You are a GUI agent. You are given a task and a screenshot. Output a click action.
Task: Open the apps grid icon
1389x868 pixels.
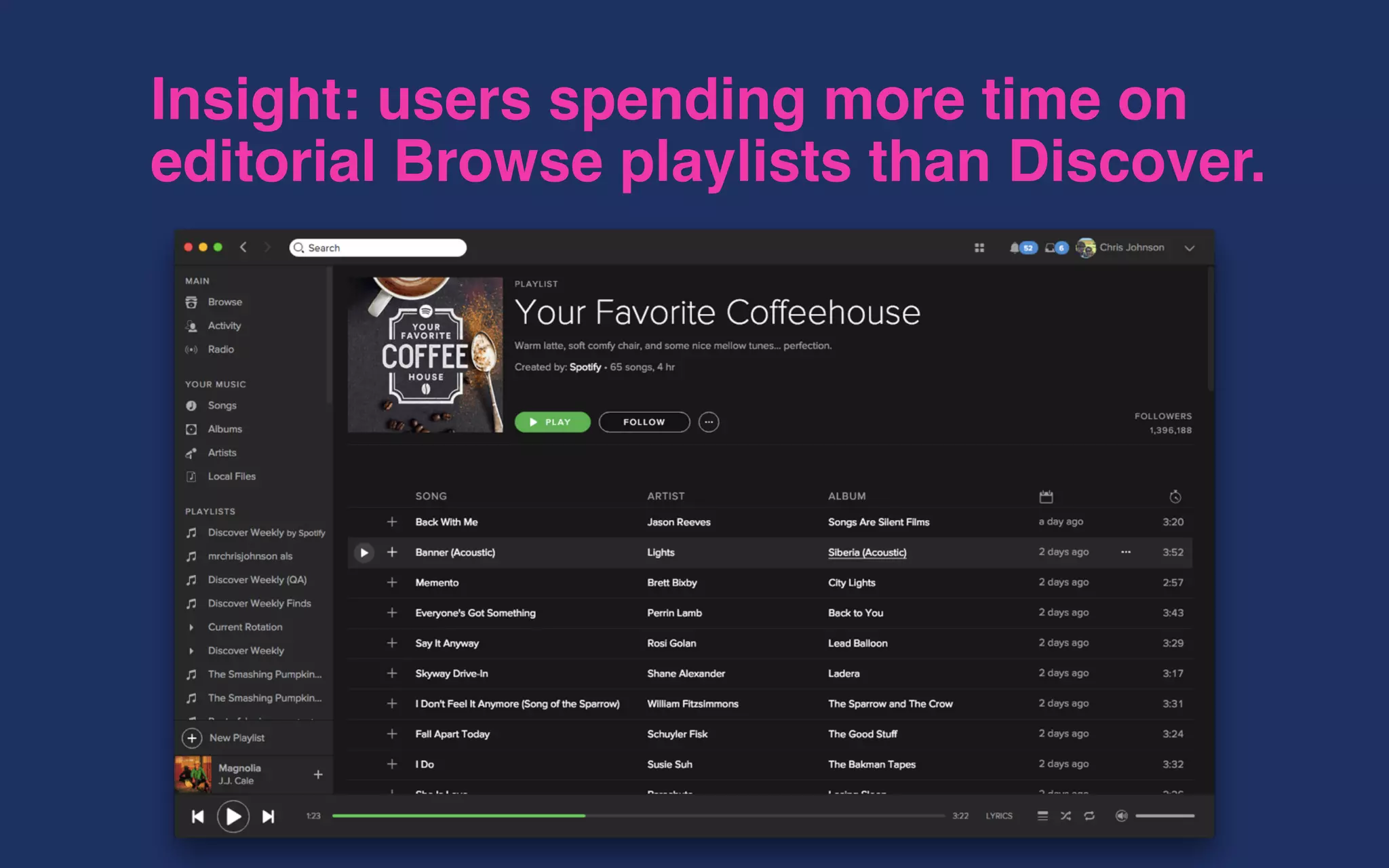pos(979,248)
